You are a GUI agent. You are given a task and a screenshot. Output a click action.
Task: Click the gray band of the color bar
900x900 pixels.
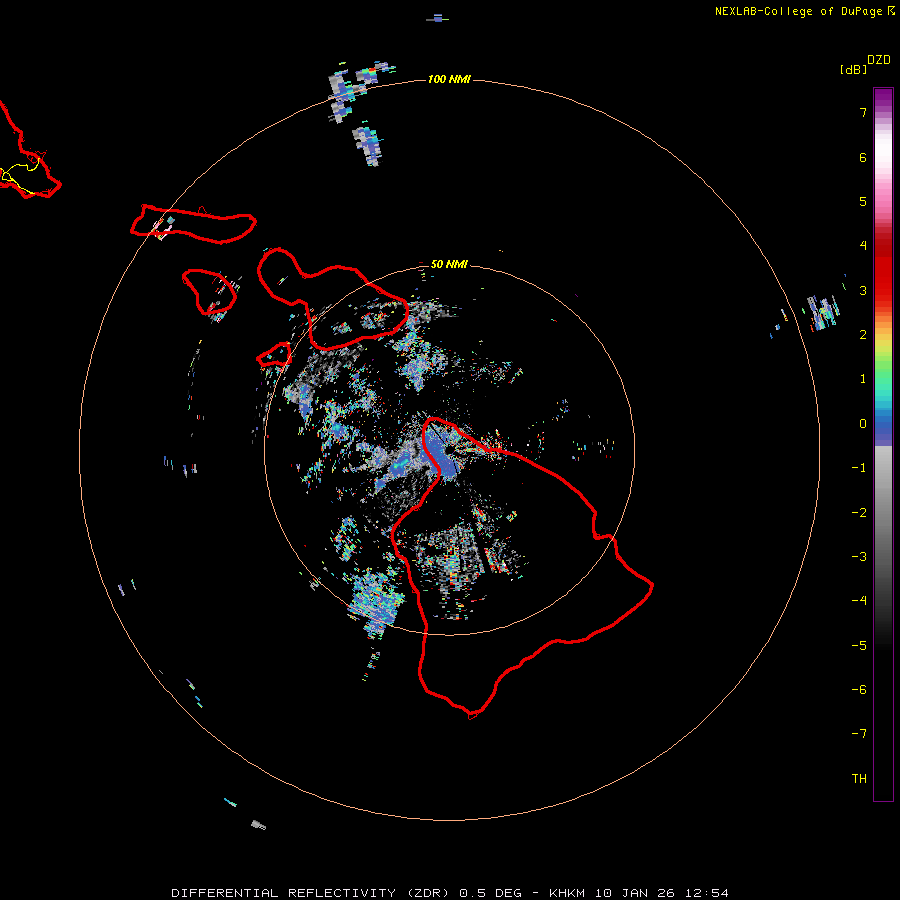[x=883, y=517]
